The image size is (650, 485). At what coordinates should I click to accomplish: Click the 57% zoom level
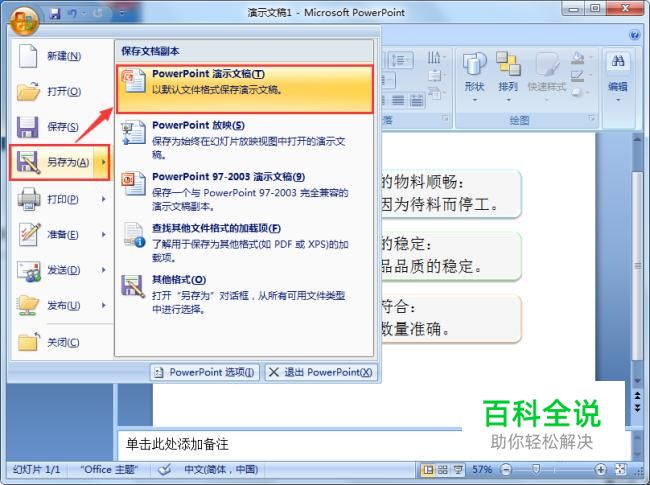(482, 470)
